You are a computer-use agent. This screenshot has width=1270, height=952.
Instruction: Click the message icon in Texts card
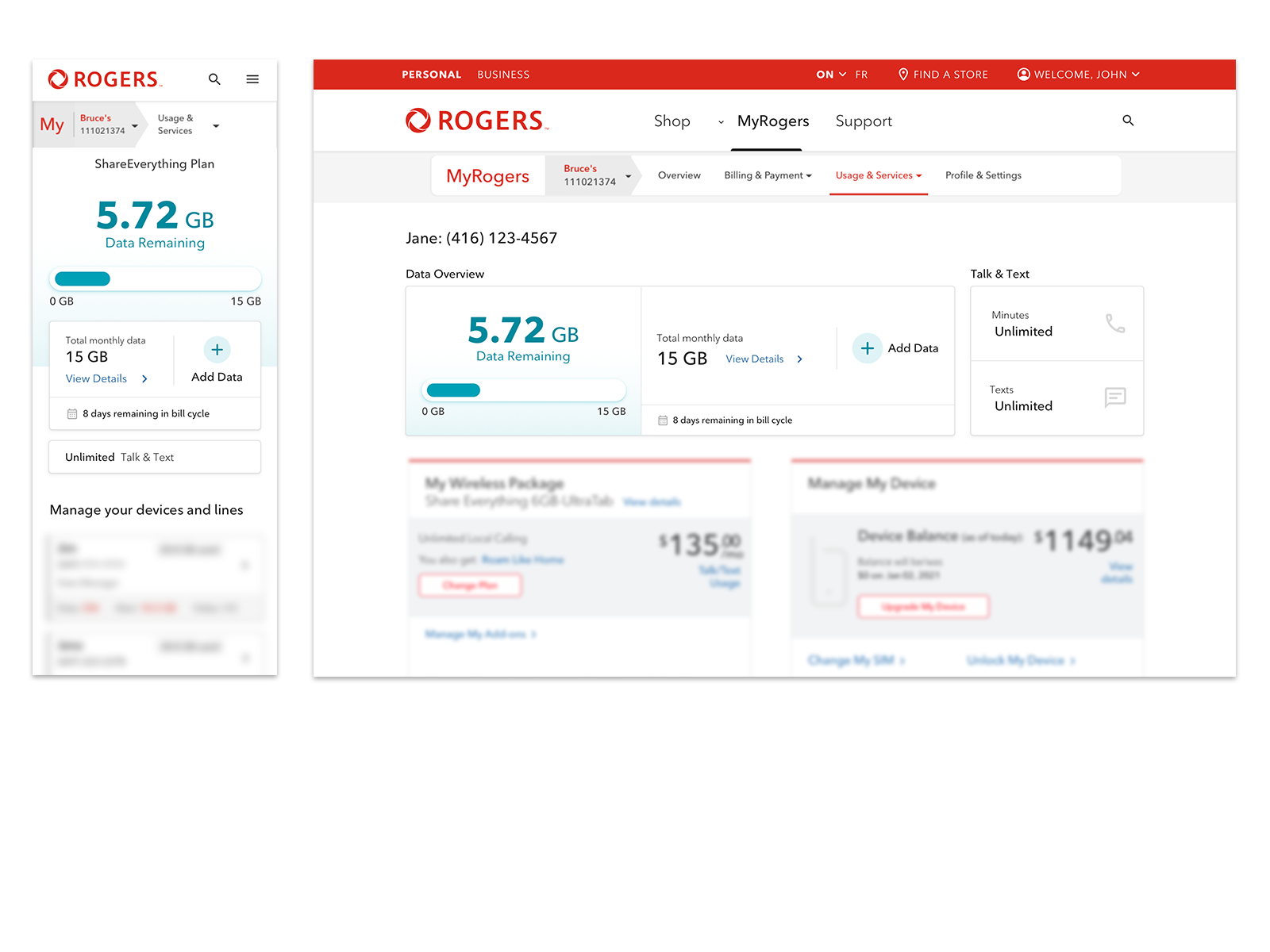click(x=1115, y=397)
